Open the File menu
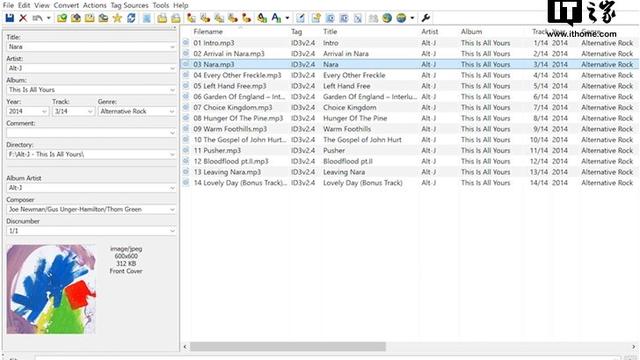This screenshot has width=640, height=360. pyautogui.click(x=8, y=5)
